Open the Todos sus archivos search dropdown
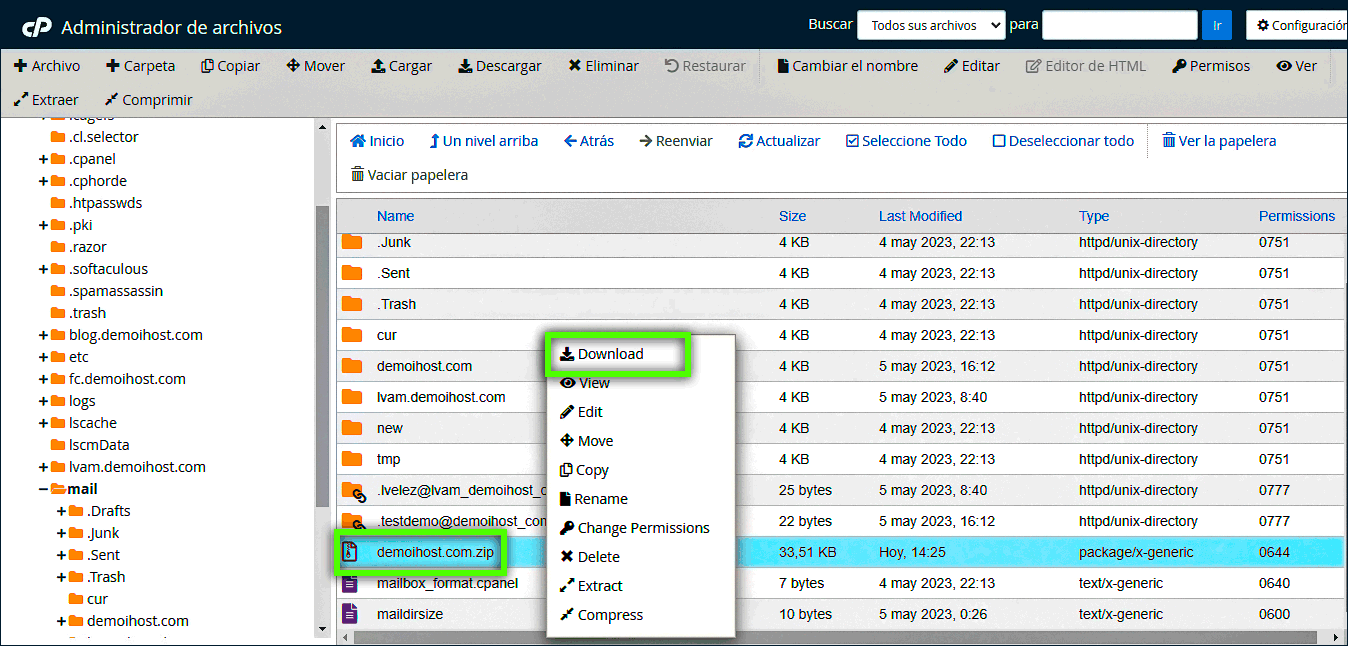Image resolution: width=1348 pixels, height=646 pixels. (x=930, y=26)
